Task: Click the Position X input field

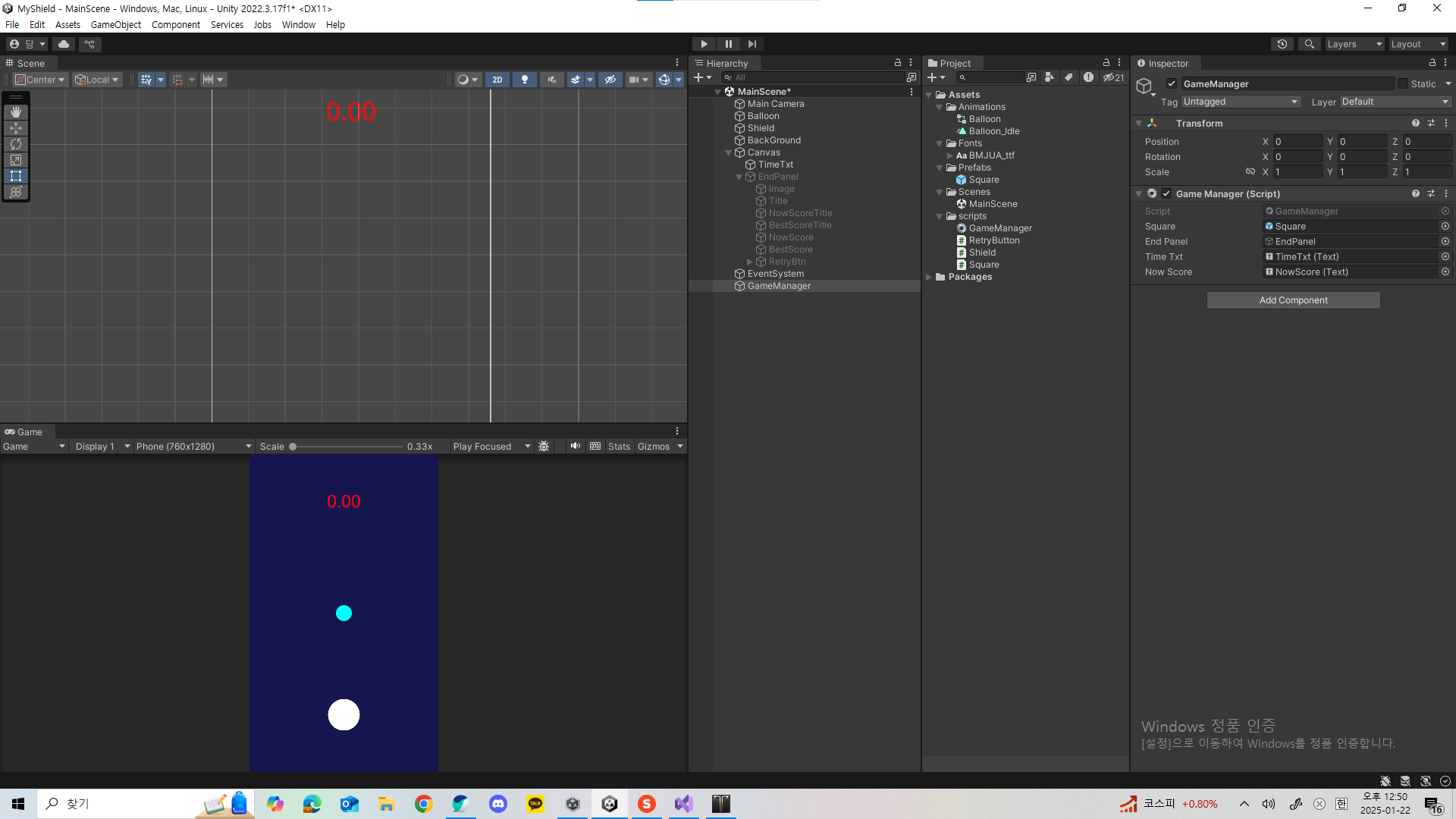Action: (1298, 142)
